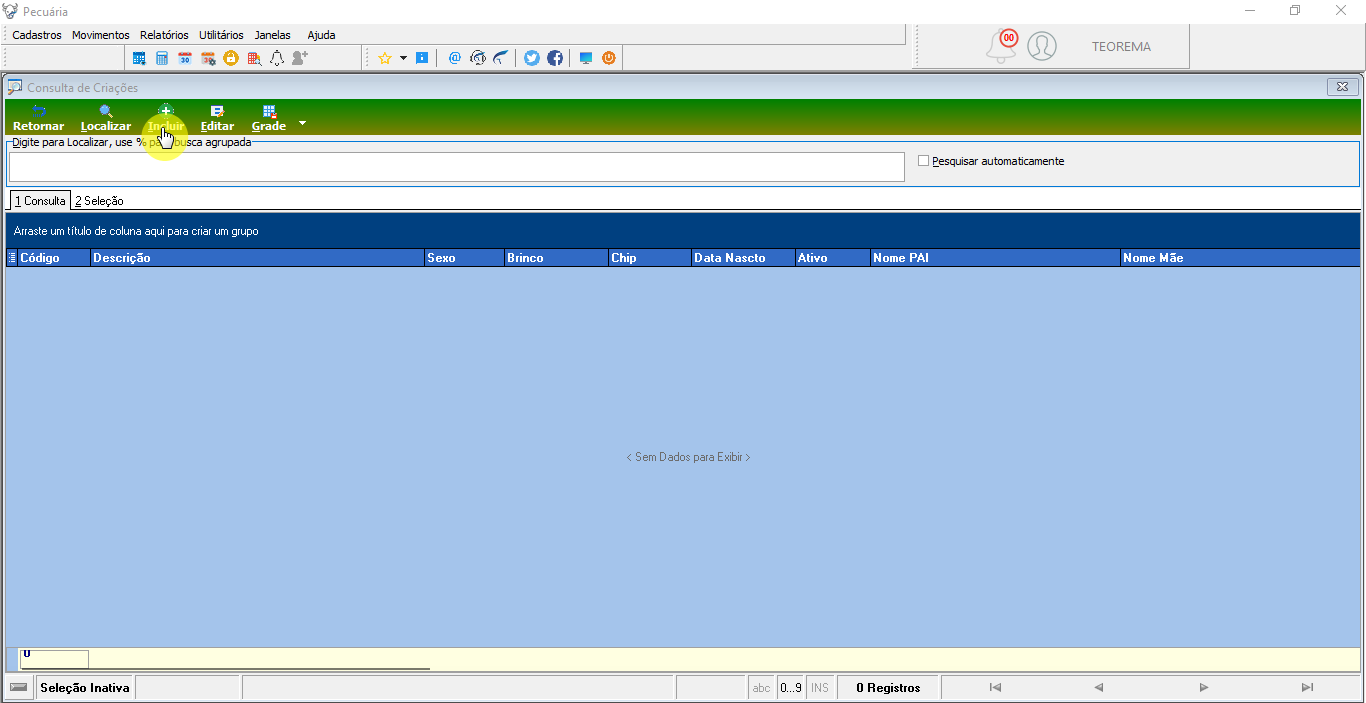Click the Editar toolbar button
Image resolution: width=1366 pixels, height=703 pixels.
pos(217,118)
